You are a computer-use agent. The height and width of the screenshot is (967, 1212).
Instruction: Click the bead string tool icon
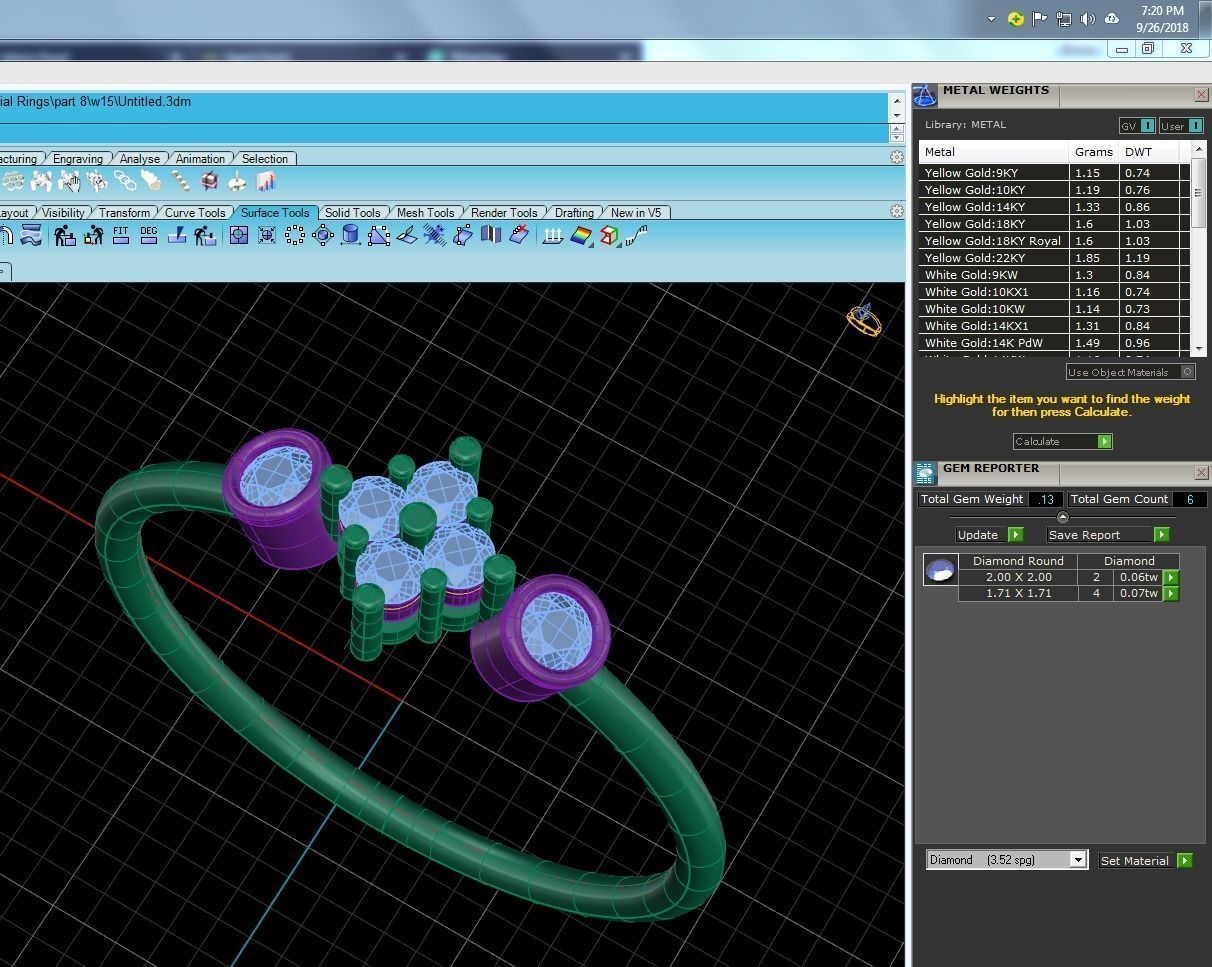pyautogui.click(x=181, y=181)
